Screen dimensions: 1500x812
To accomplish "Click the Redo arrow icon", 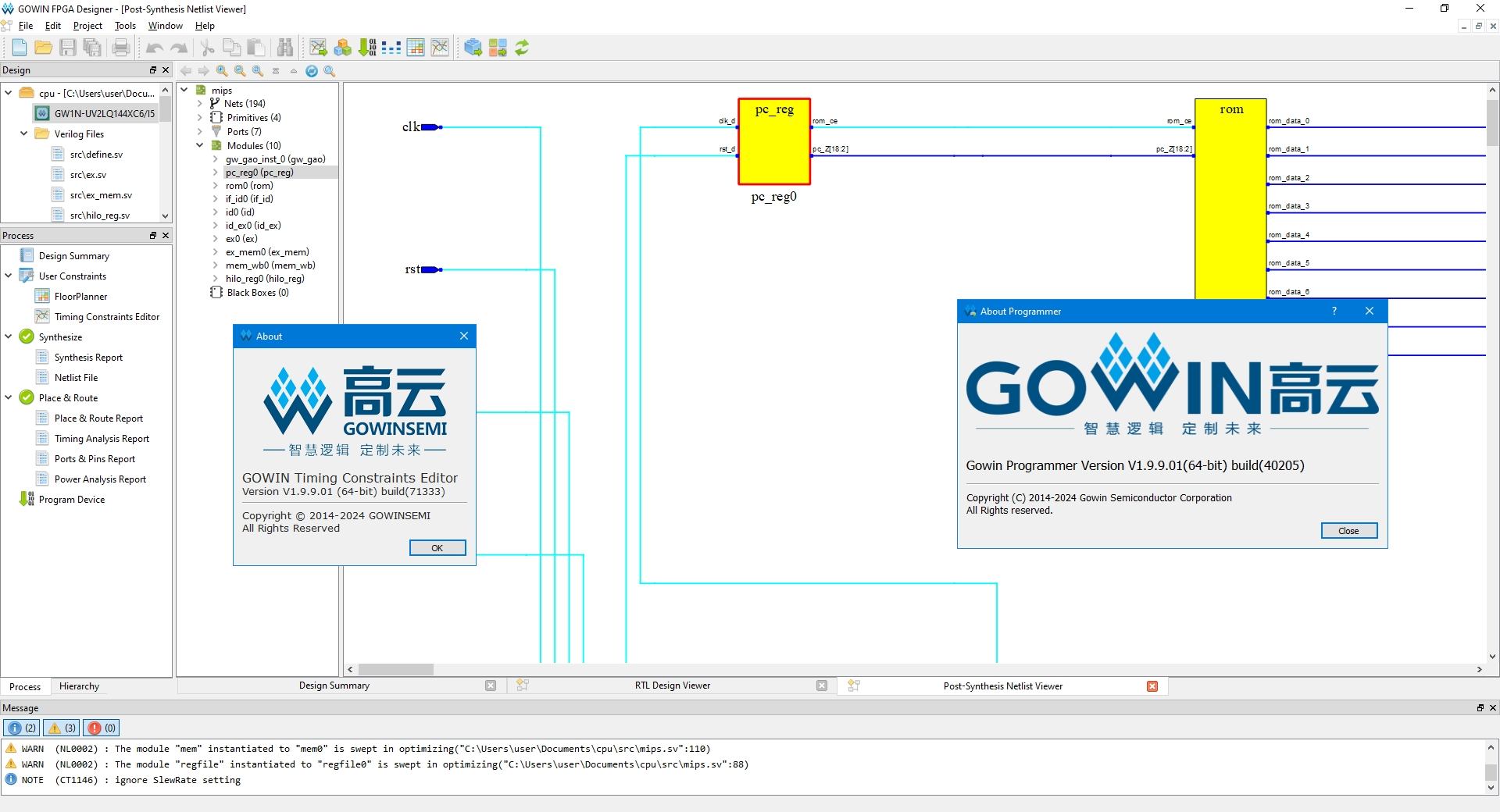I will pos(179,48).
